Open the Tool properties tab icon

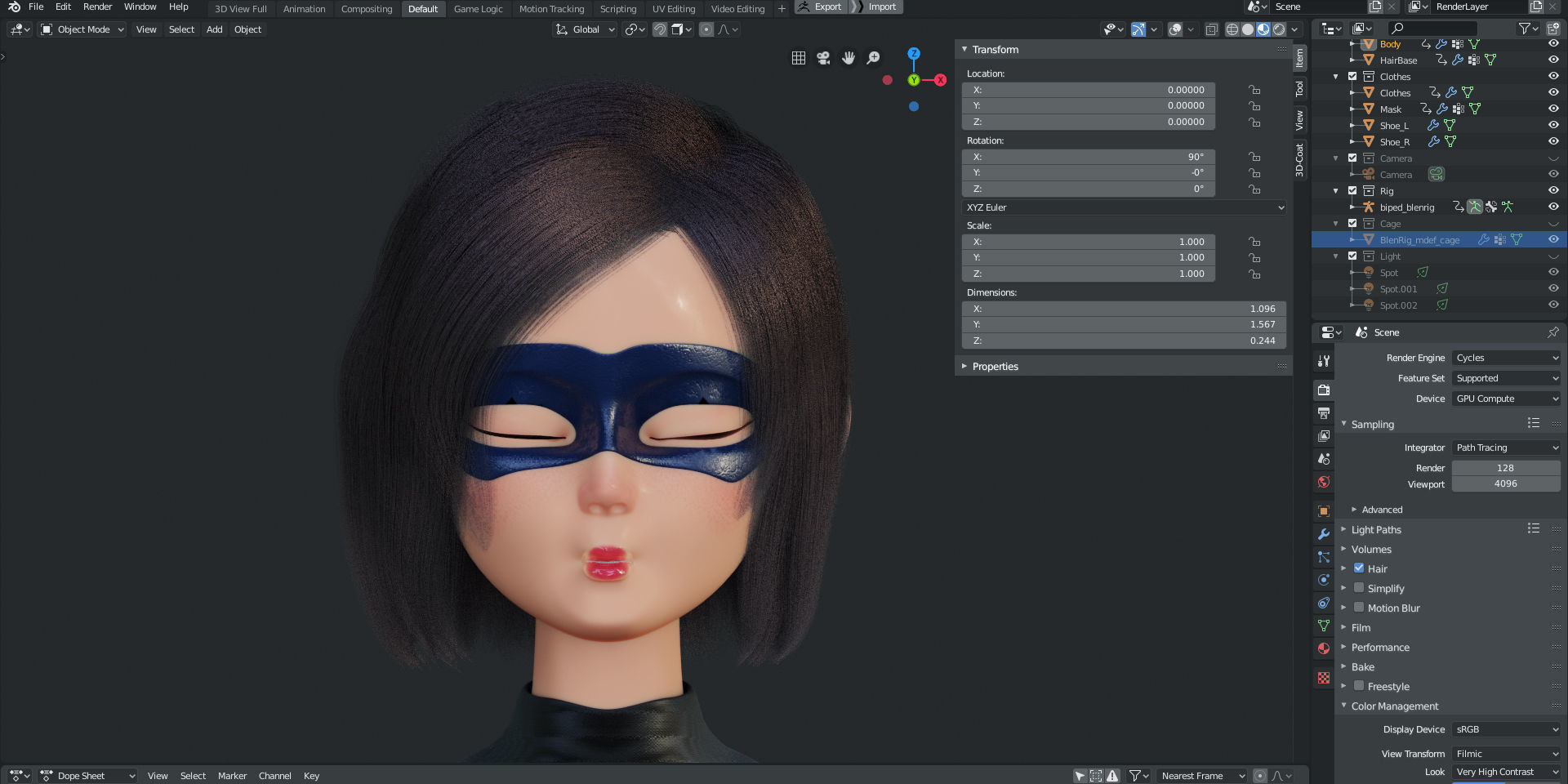tap(1324, 361)
